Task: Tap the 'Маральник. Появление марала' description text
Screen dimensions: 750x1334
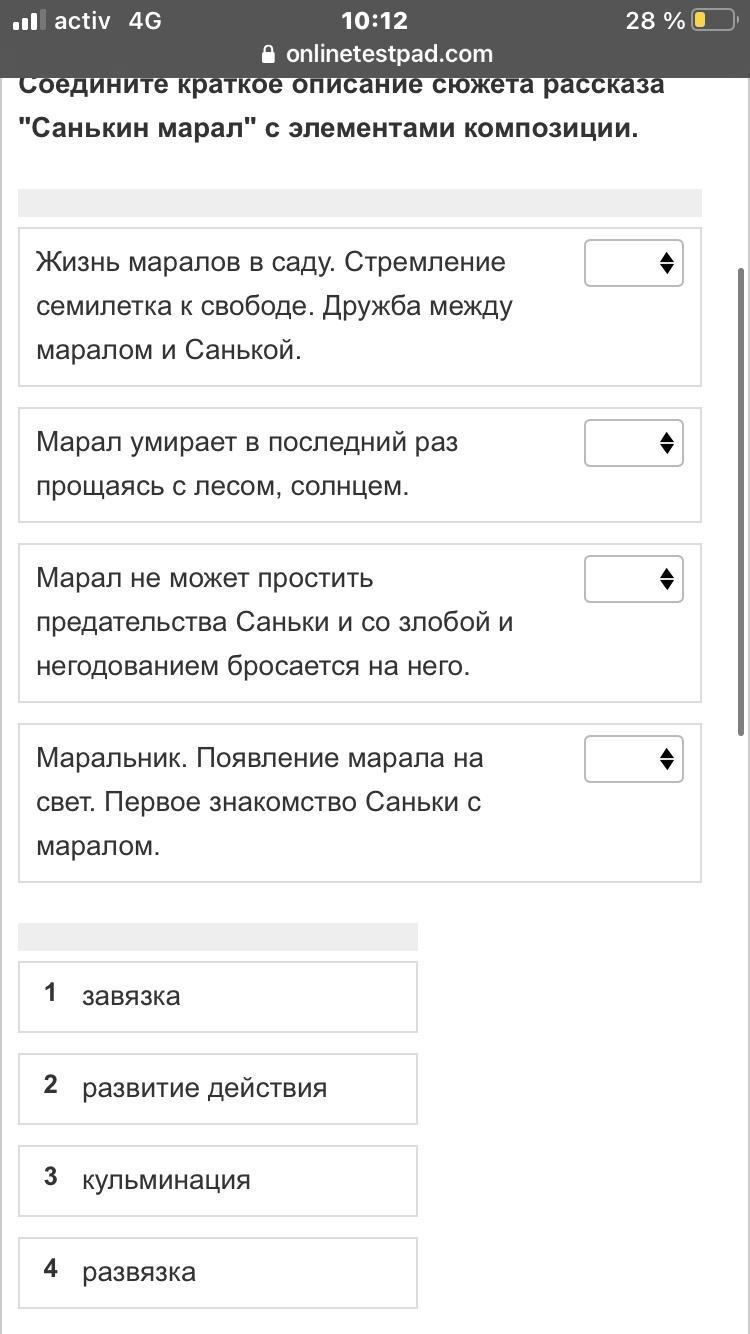Action: tap(260, 802)
